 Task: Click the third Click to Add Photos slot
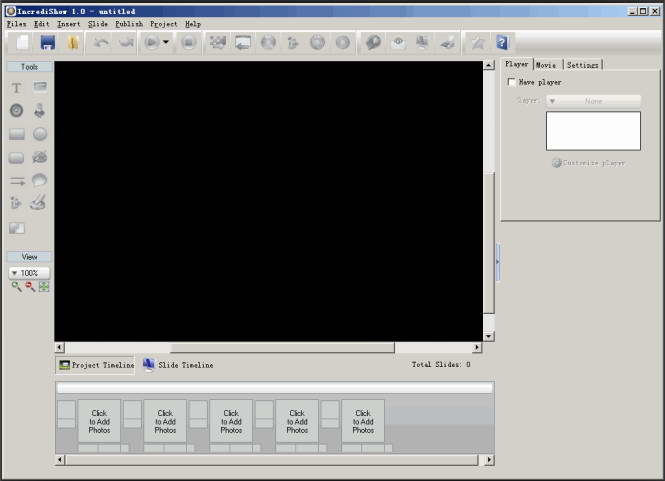231,421
